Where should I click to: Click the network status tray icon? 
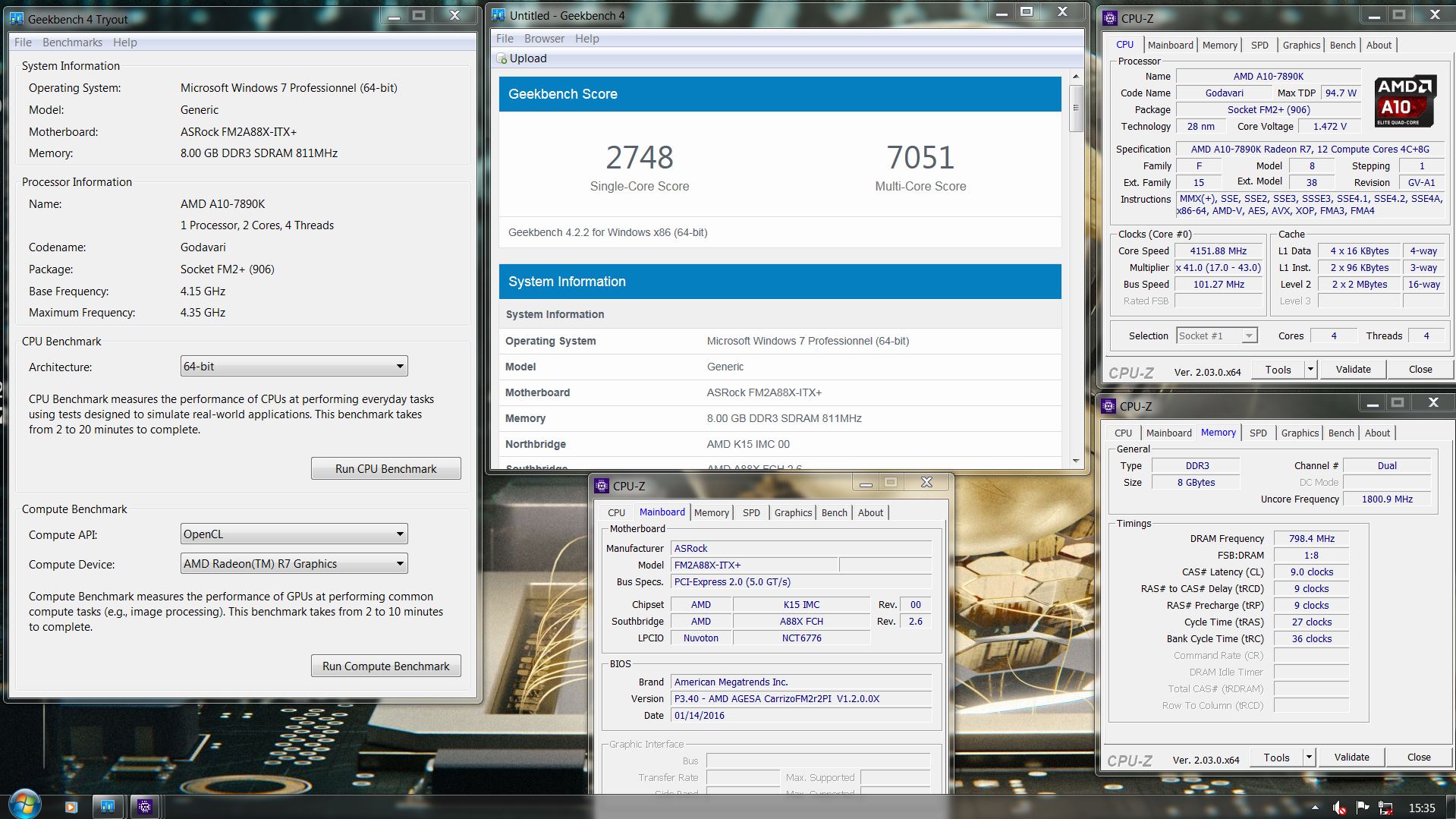[x=1385, y=808]
